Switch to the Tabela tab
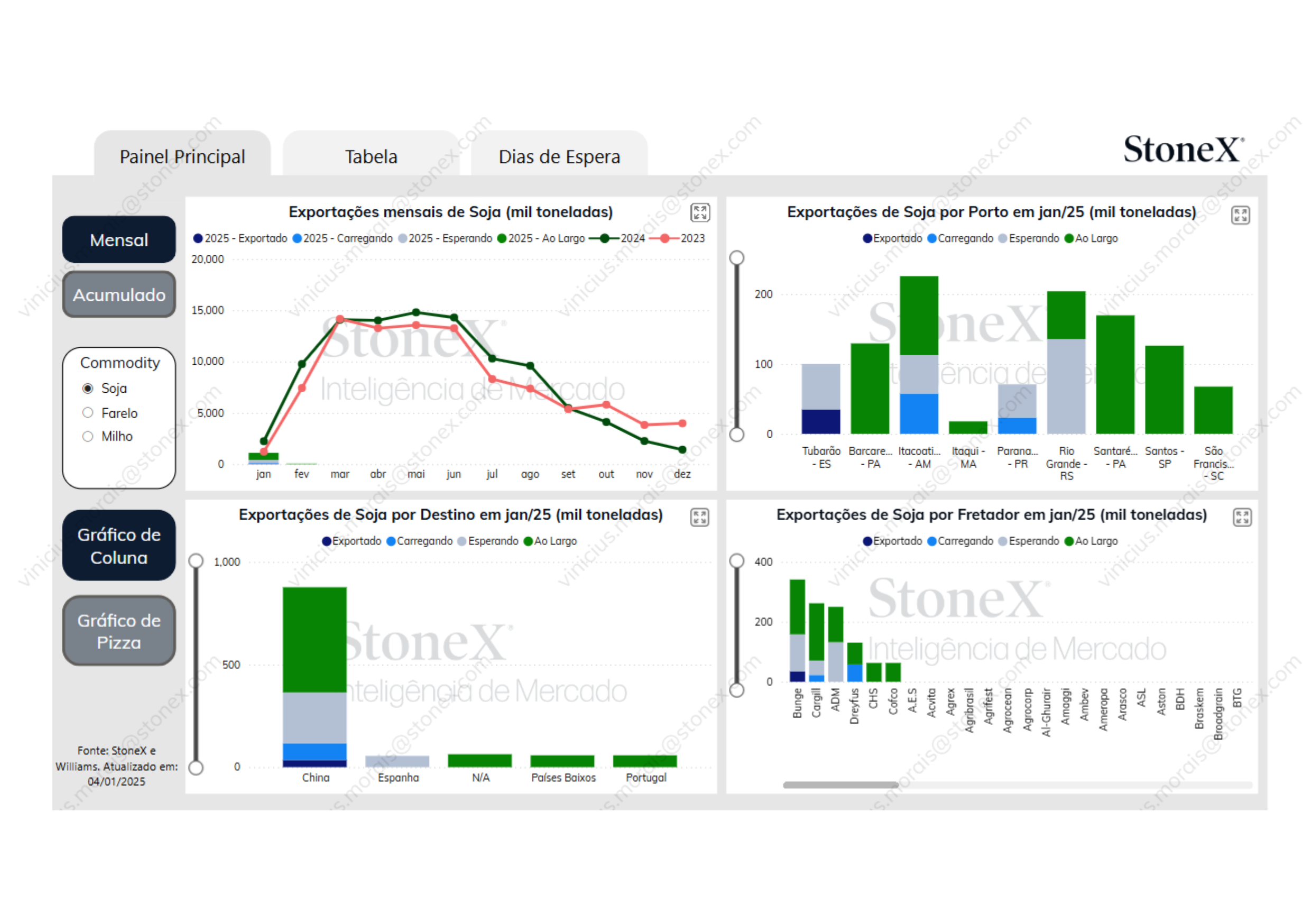The height and width of the screenshot is (924, 1310). (x=371, y=156)
